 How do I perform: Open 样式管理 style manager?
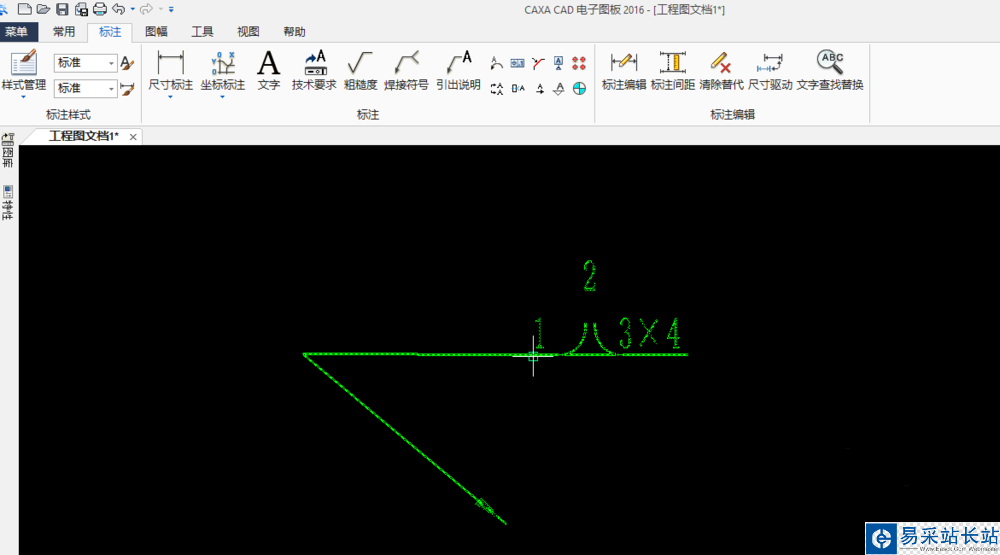coord(24,70)
